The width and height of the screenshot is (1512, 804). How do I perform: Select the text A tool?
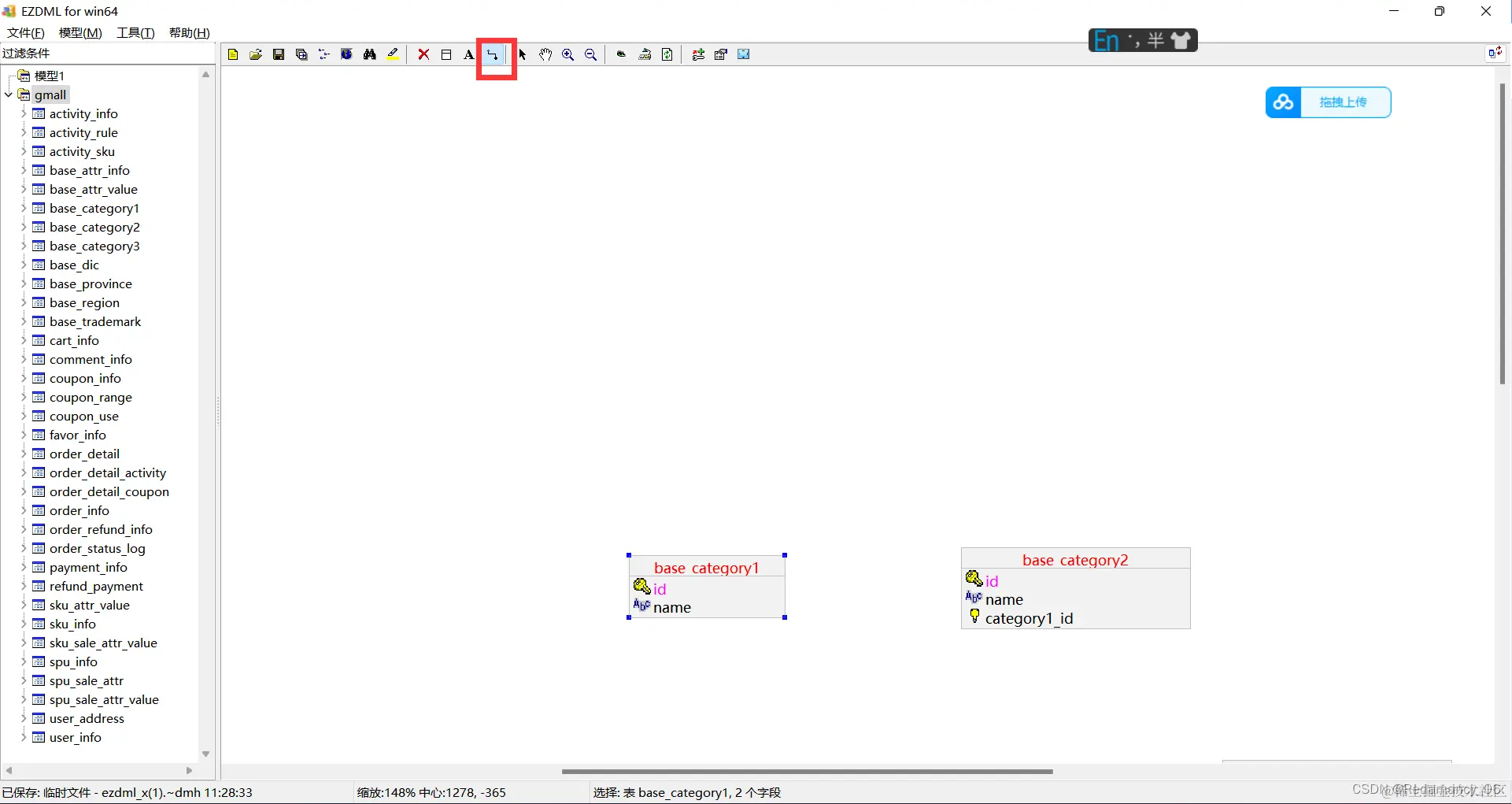click(x=469, y=54)
